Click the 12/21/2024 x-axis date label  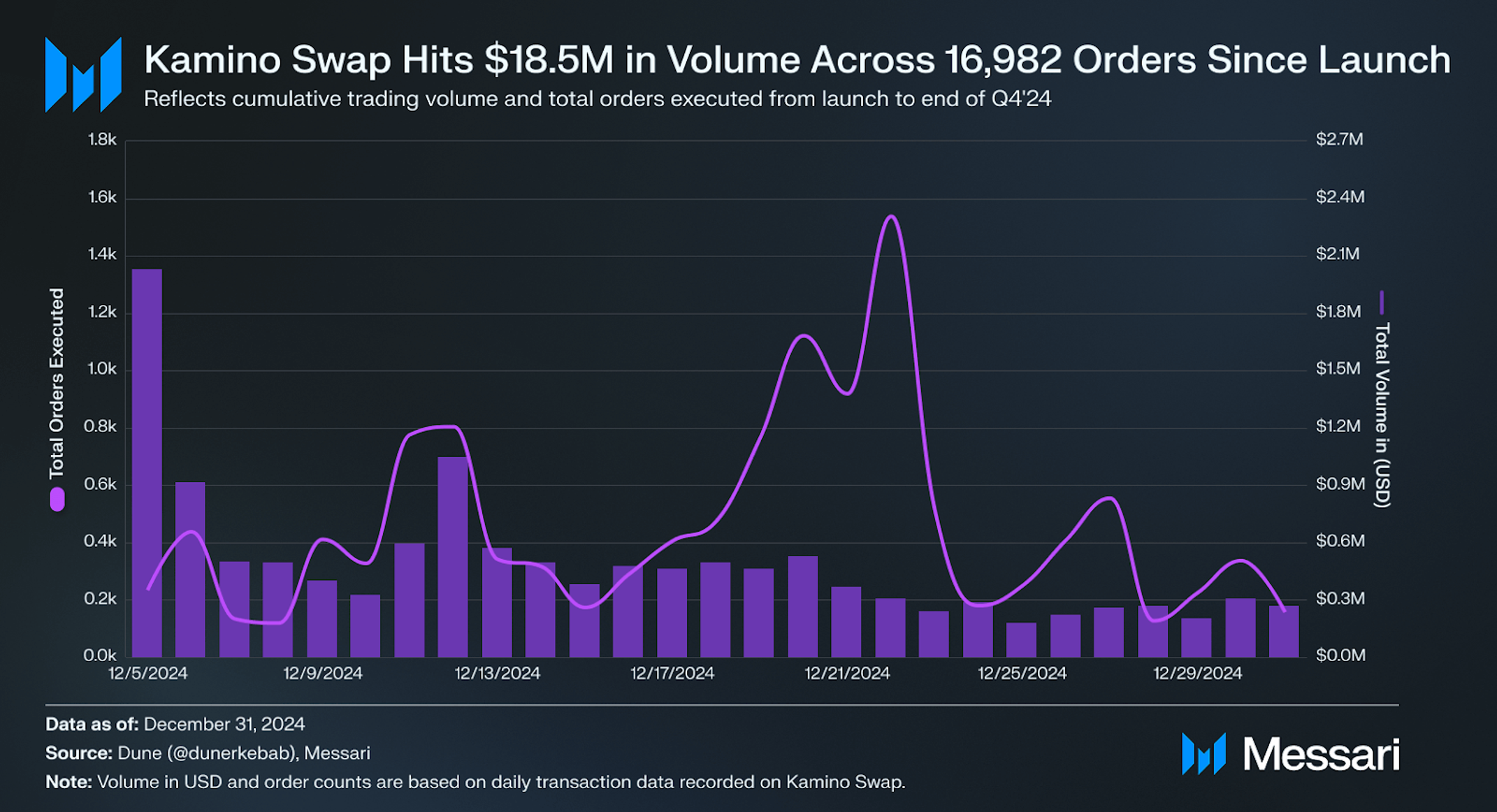(847, 674)
